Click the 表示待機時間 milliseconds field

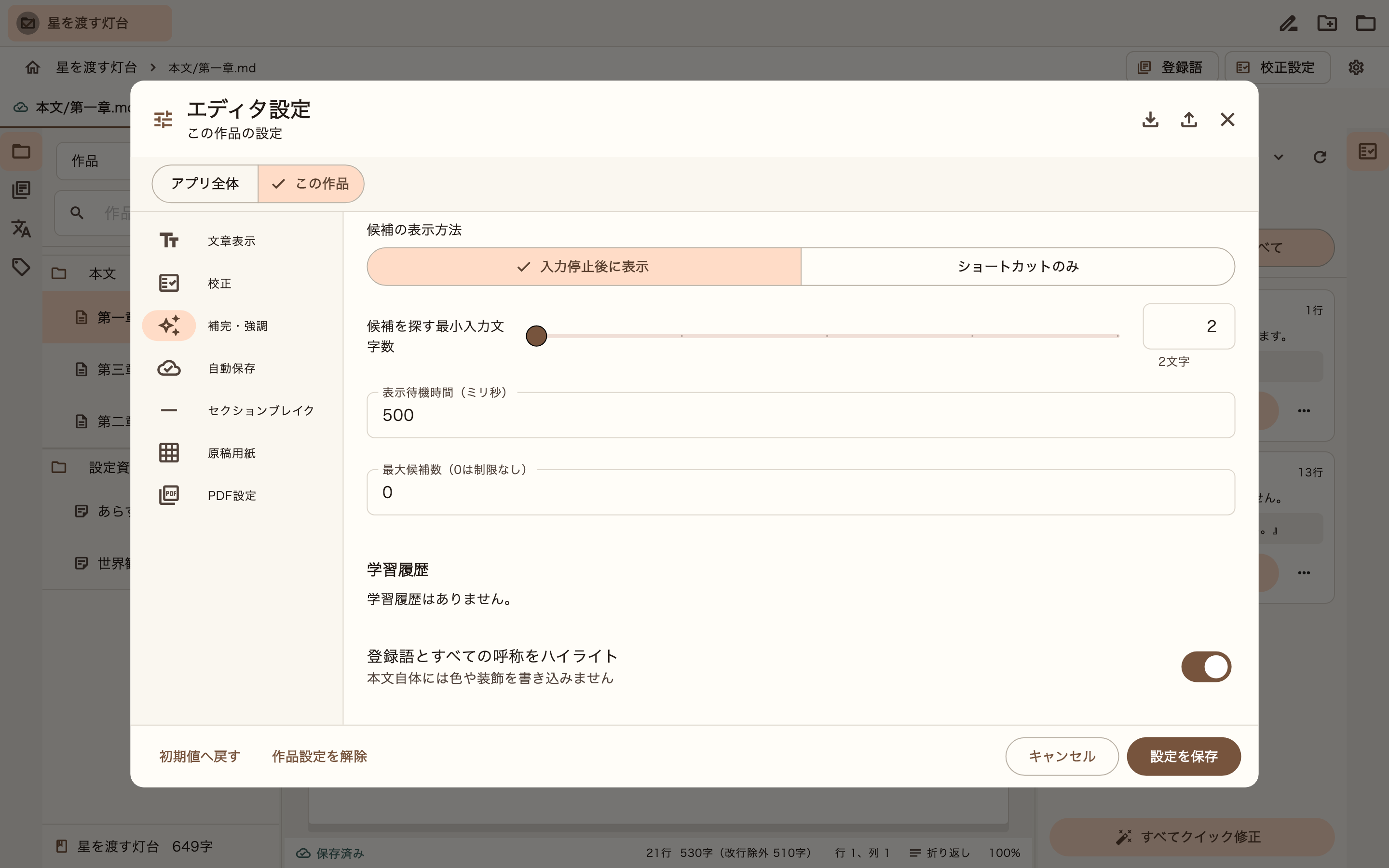pos(801,415)
